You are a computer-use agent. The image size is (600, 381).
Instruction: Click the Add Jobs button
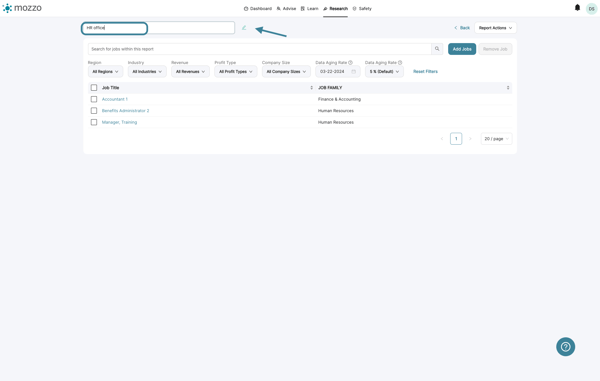pos(462,49)
